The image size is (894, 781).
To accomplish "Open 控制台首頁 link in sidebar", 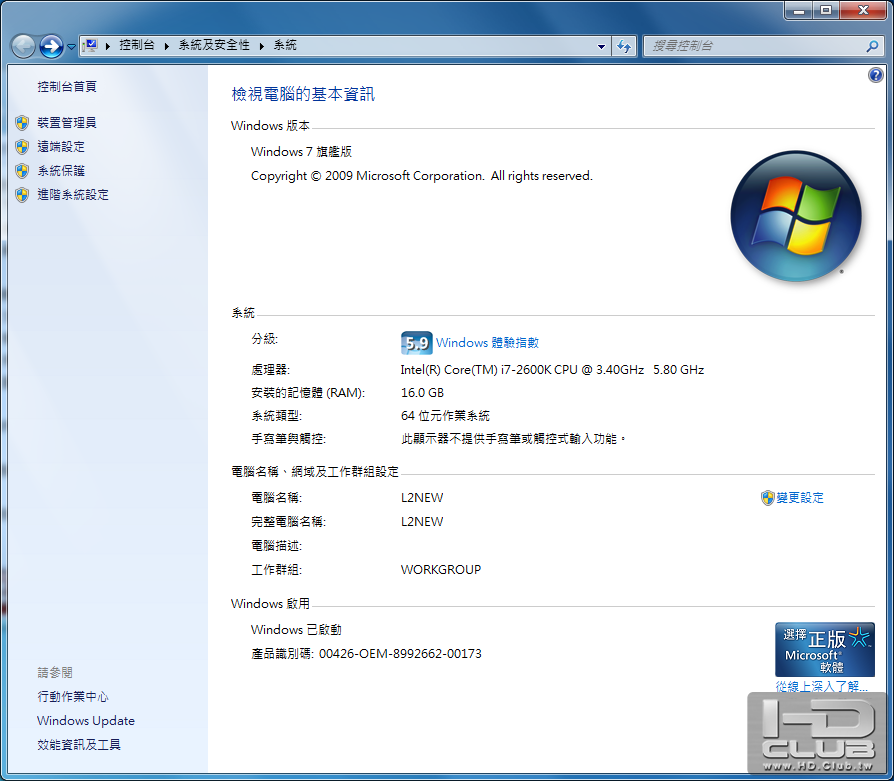I will point(67,87).
